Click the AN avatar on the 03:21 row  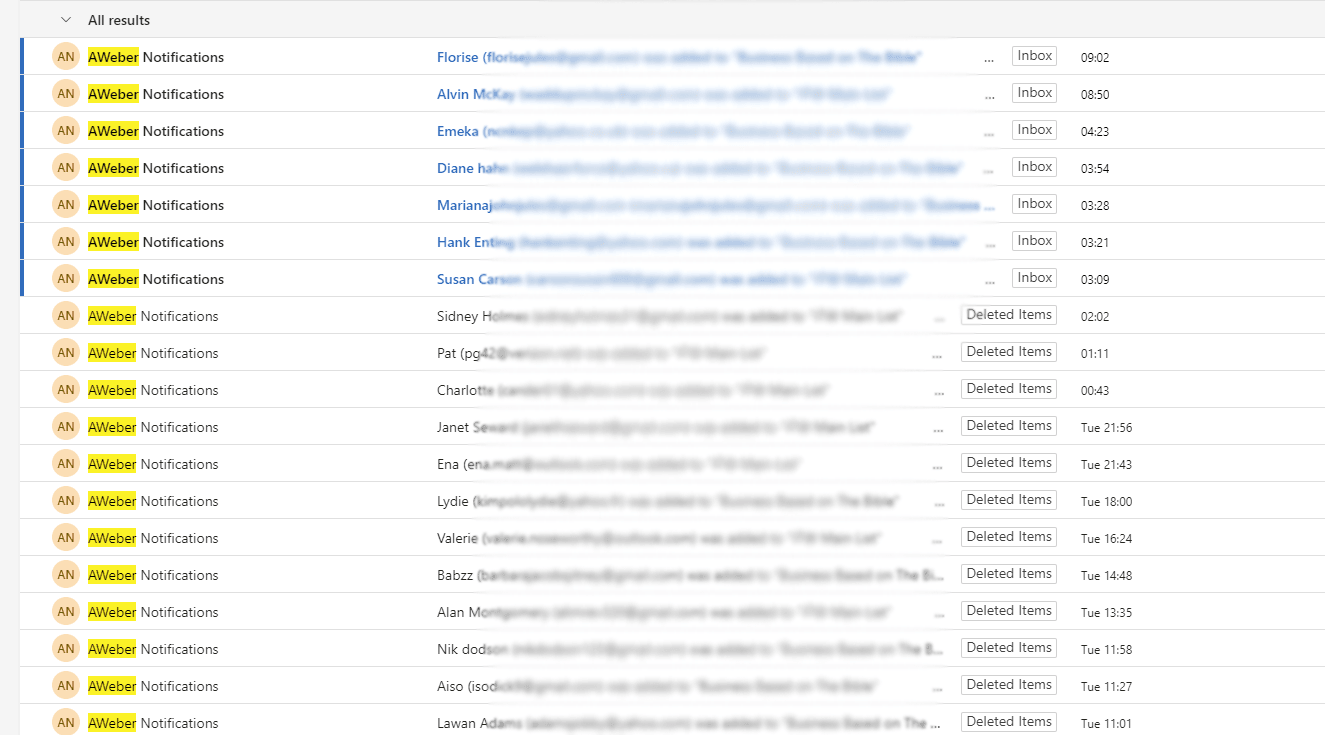click(66, 242)
